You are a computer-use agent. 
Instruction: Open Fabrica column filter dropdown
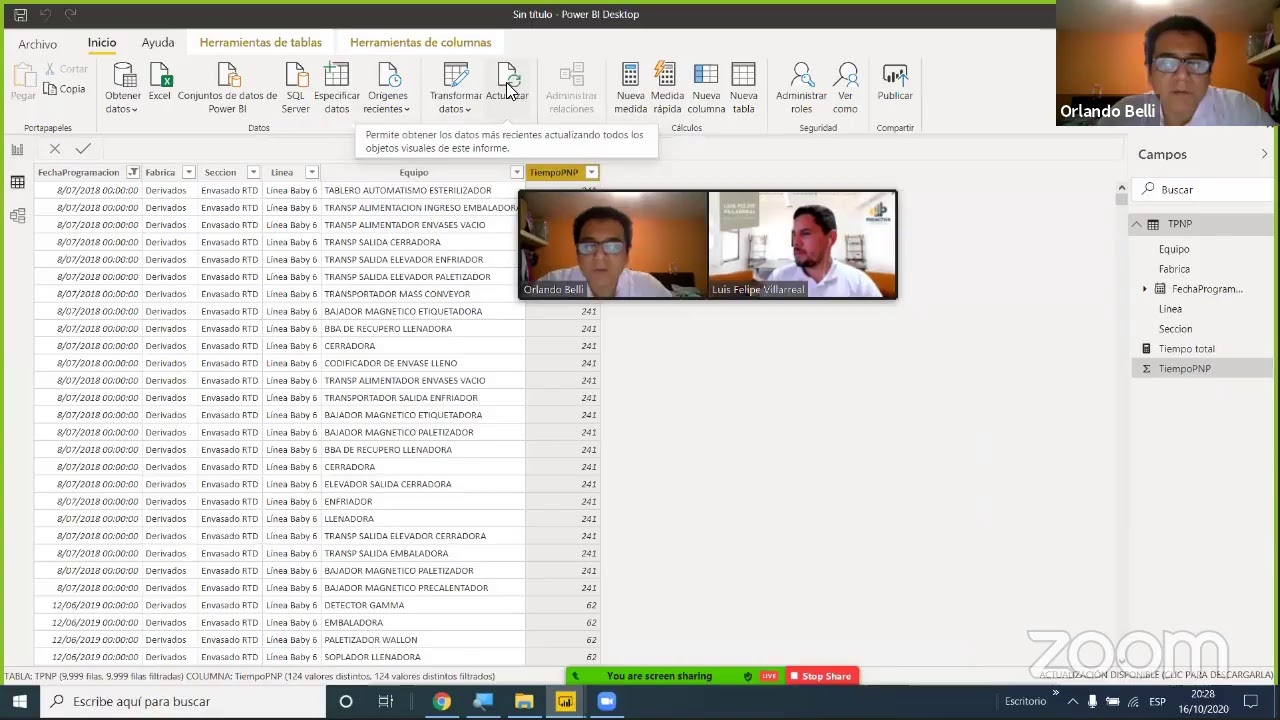point(188,172)
